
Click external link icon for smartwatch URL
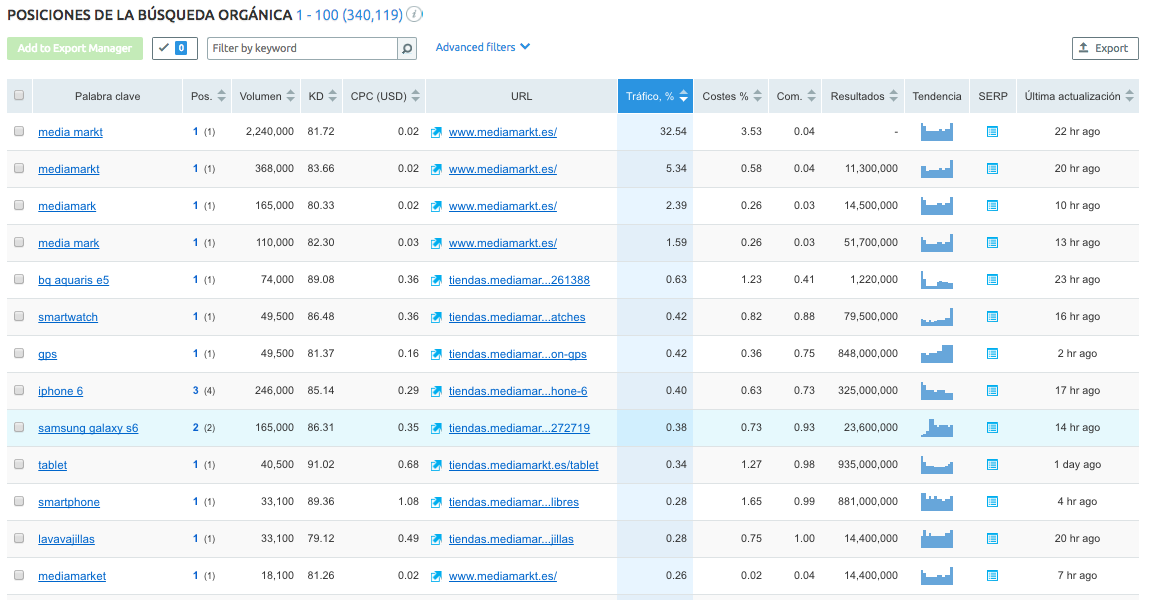tap(436, 317)
